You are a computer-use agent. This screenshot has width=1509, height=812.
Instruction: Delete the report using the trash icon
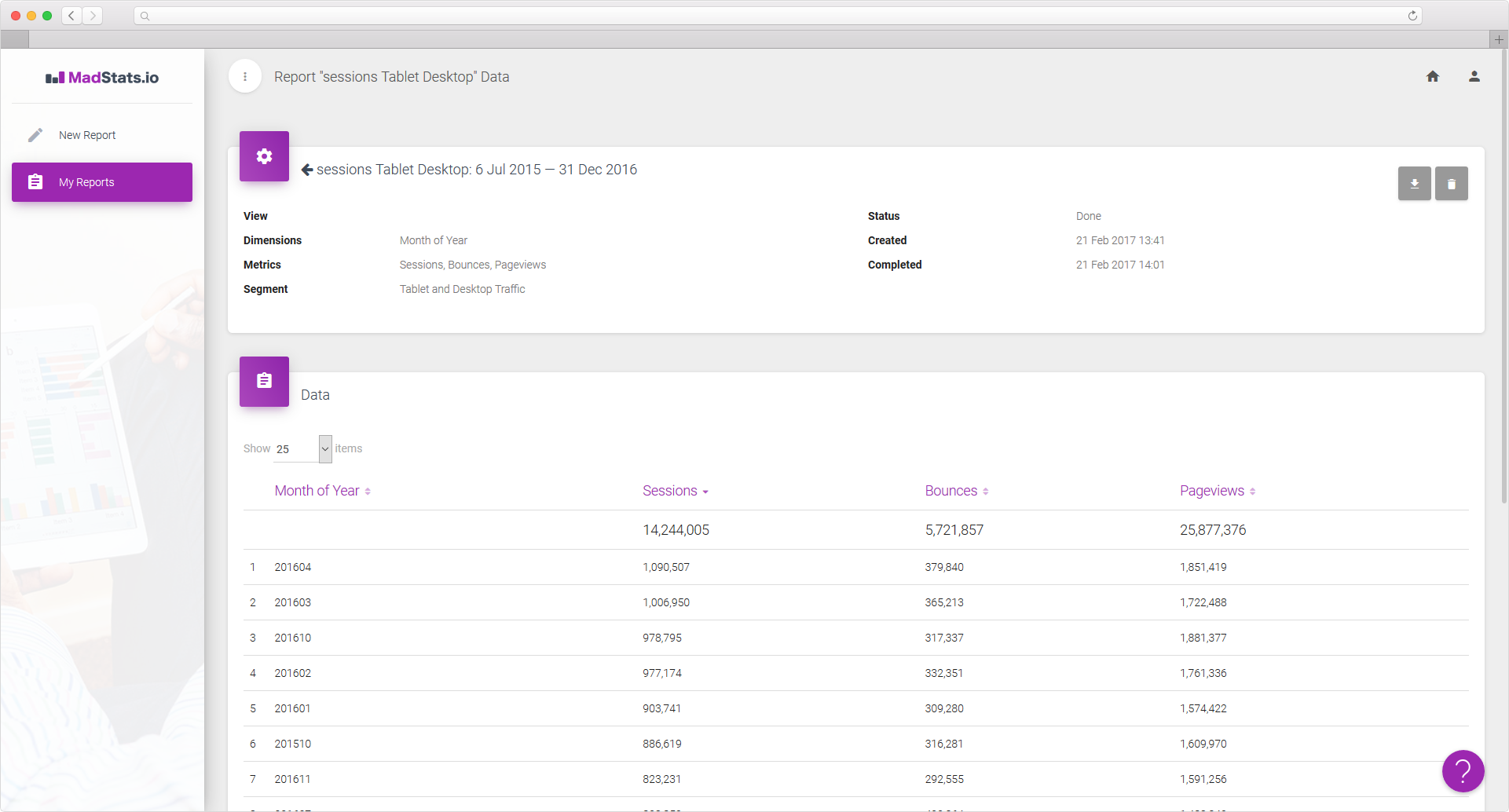pos(1451,184)
